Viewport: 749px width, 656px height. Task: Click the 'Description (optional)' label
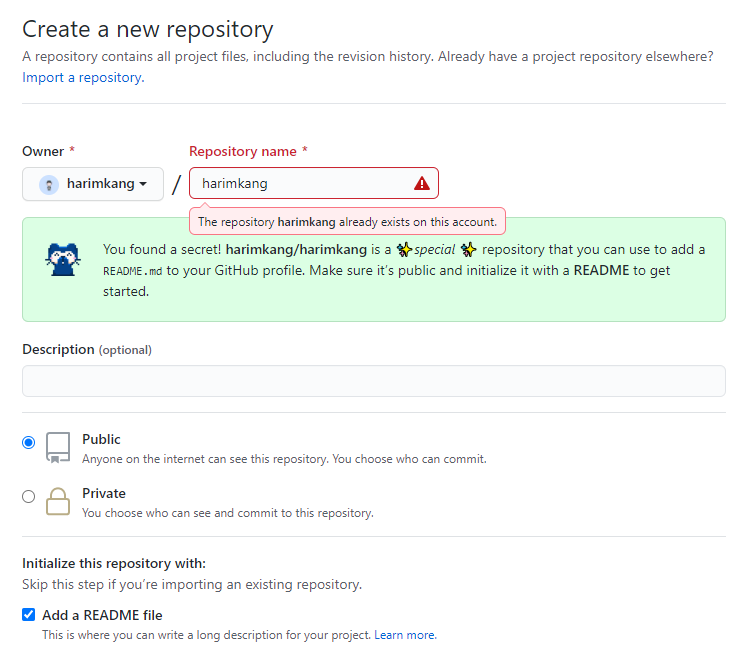coord(87,350)
